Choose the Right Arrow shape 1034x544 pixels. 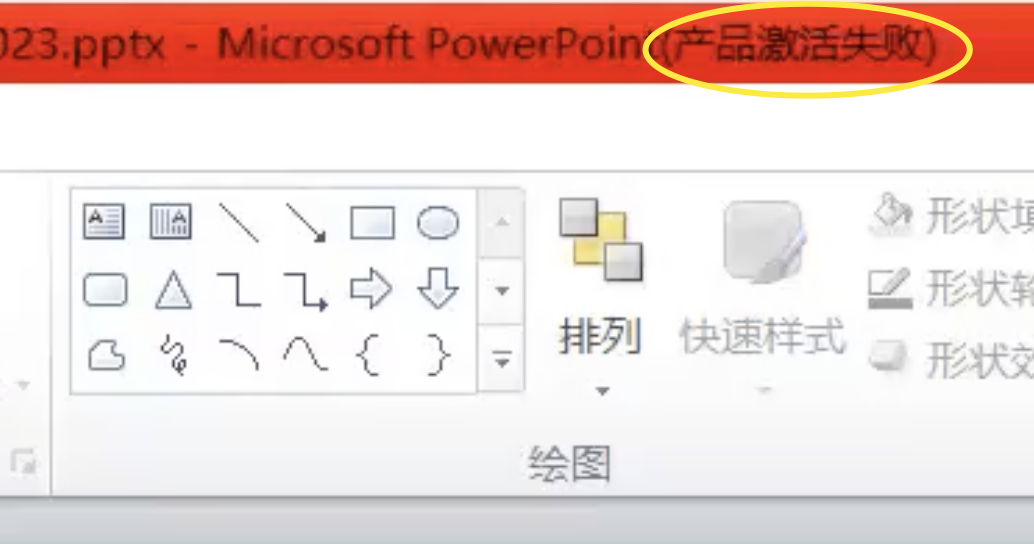(x=371, y=289)
